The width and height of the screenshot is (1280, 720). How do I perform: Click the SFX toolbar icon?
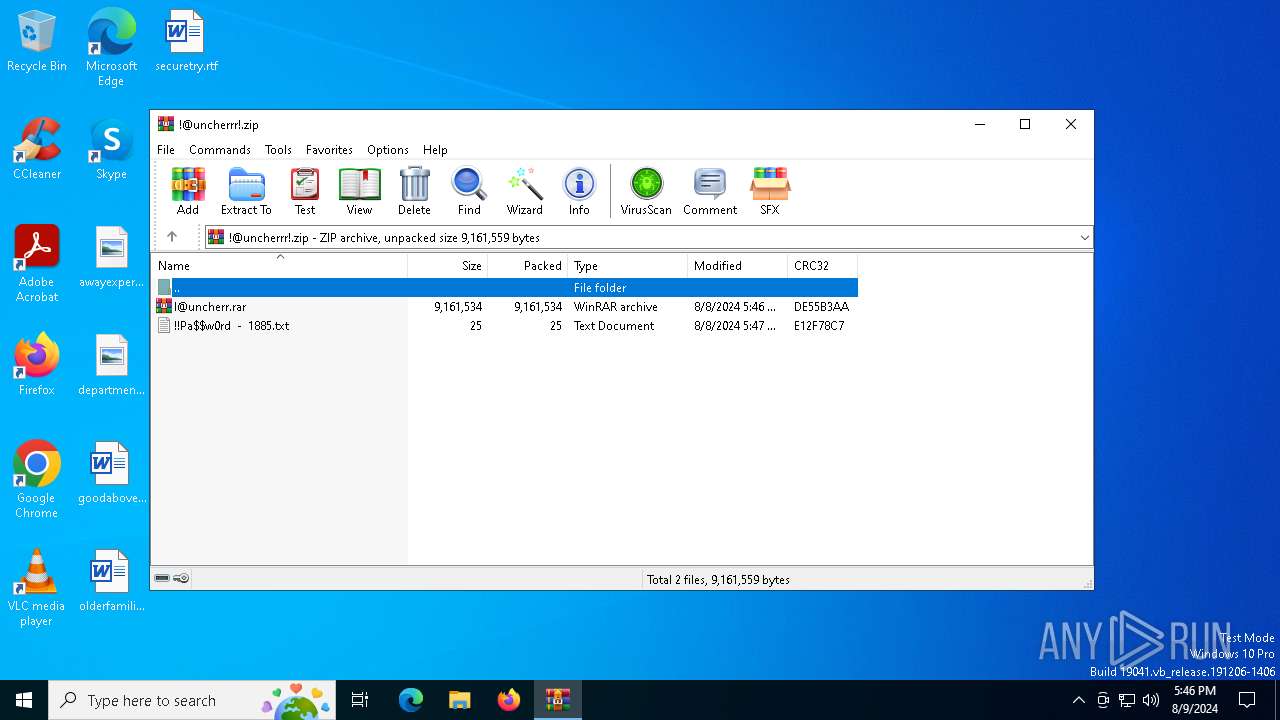(x=770, y=191)
